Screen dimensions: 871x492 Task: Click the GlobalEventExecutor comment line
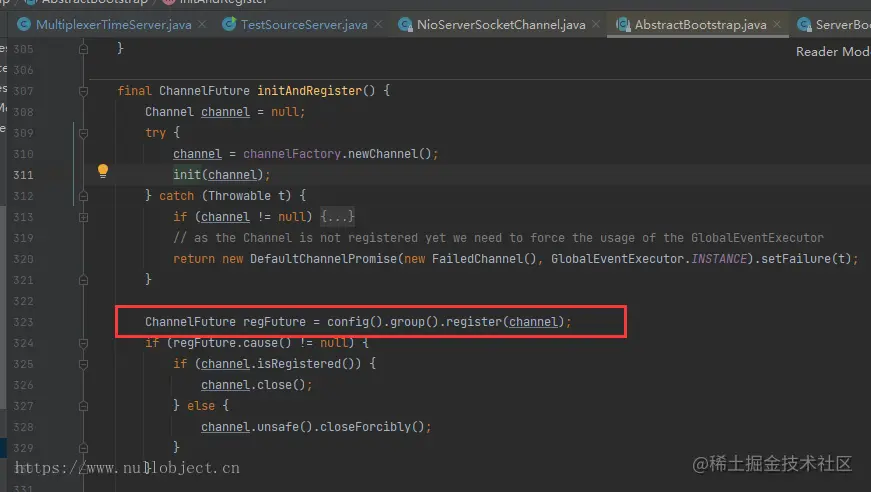coord(498,238)
